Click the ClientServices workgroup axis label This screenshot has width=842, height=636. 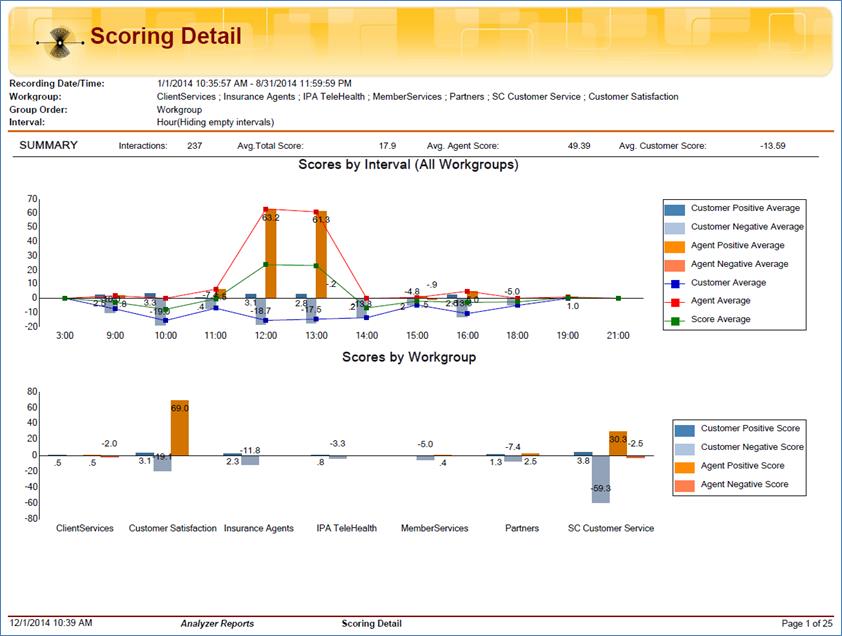point(85,528)
